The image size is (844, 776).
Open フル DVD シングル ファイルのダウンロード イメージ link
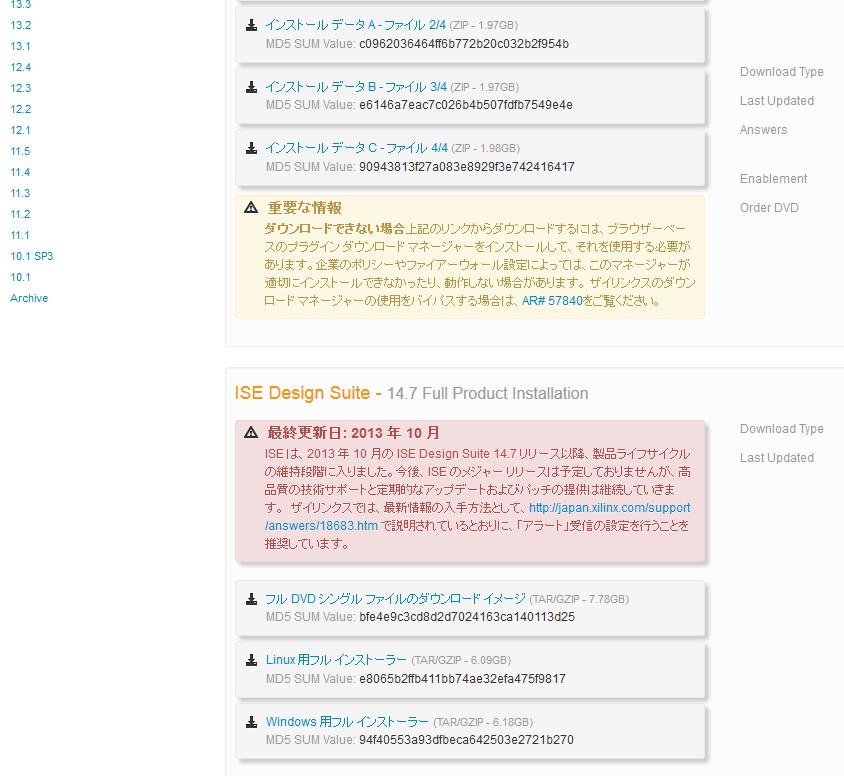click(395, 598)
